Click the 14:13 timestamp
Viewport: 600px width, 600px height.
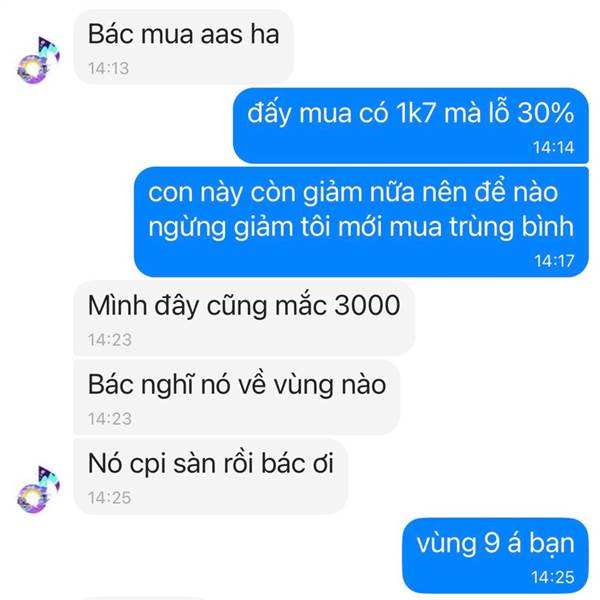tap(108, 68)
